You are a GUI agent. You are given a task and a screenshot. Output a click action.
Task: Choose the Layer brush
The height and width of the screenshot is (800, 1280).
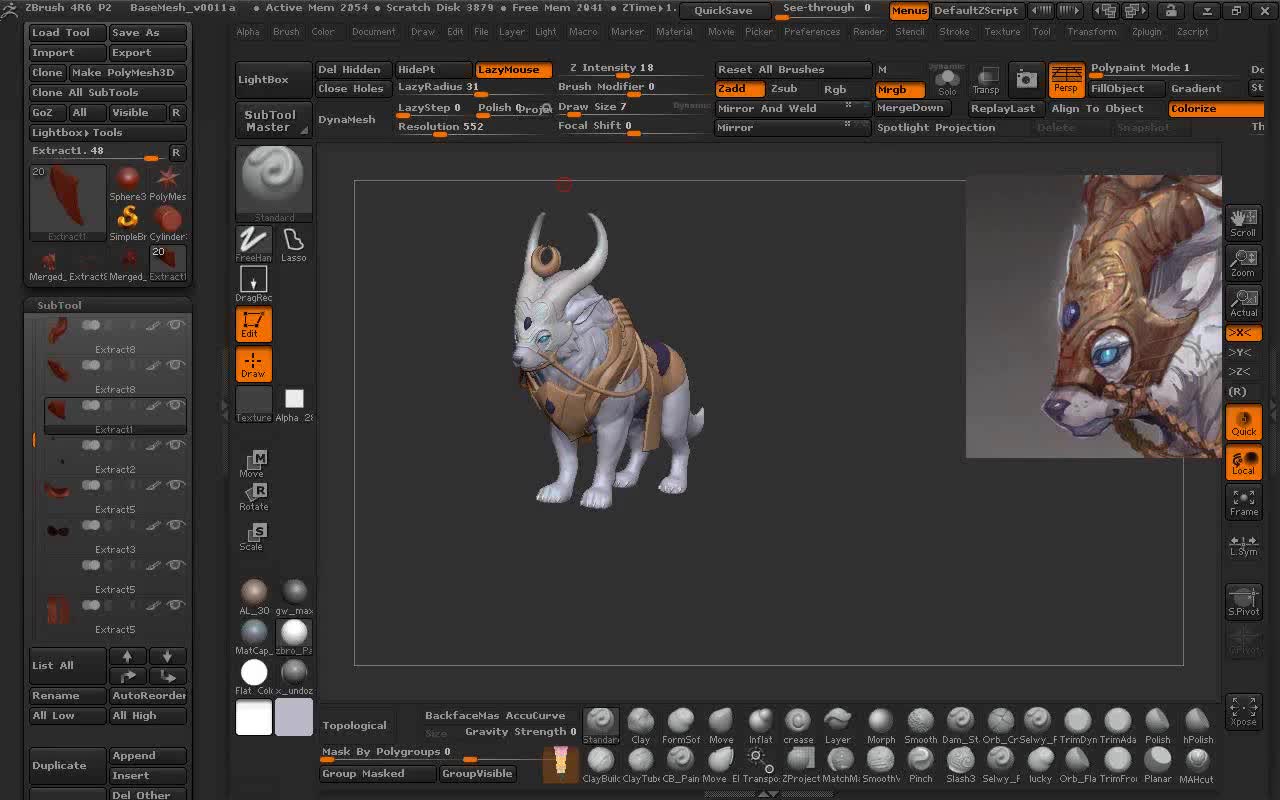[x=838, y=725]
